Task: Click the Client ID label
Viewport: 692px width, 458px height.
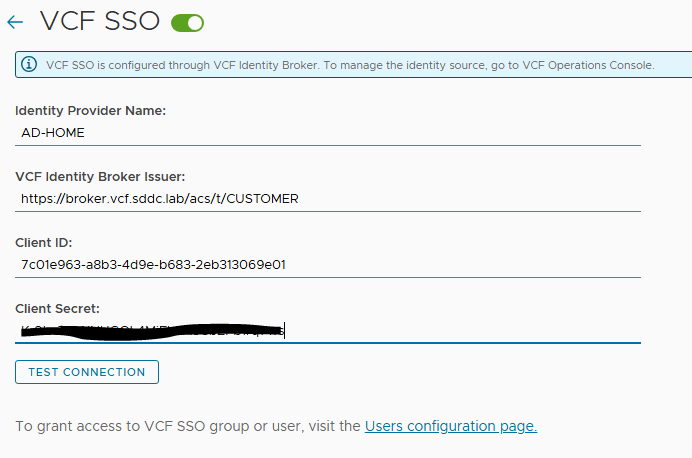Action: click(x=43, y=242)
